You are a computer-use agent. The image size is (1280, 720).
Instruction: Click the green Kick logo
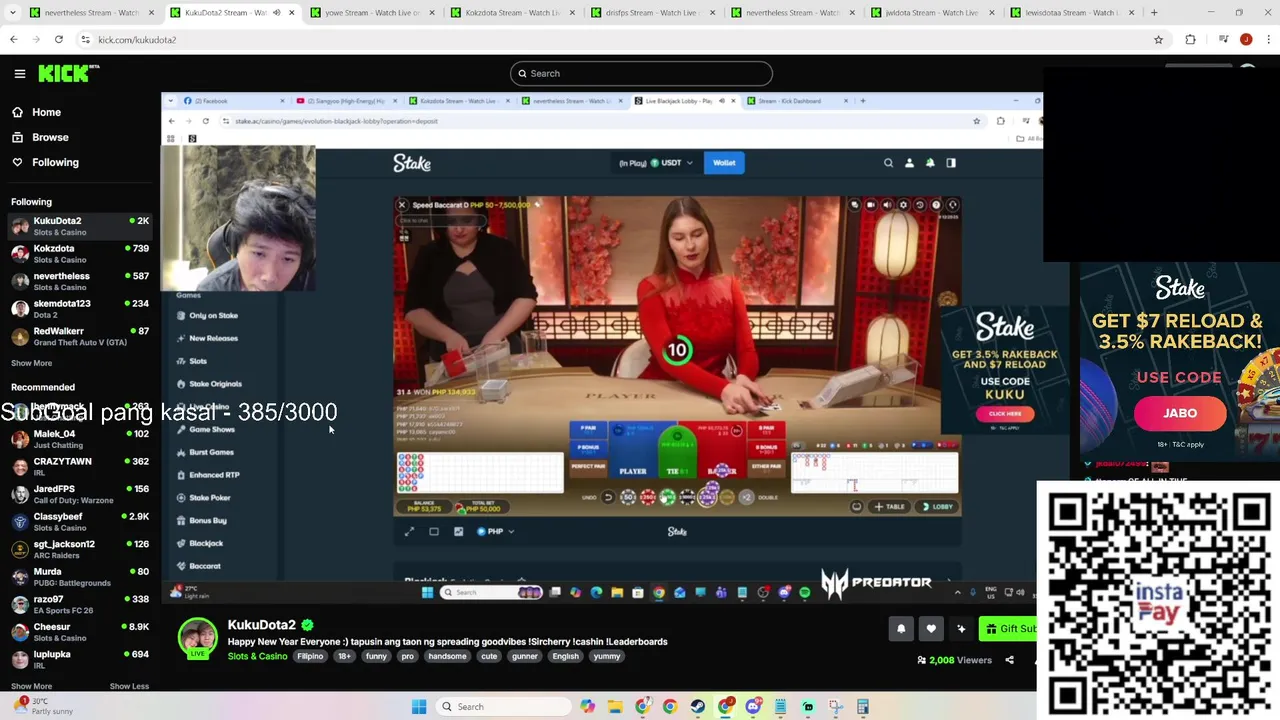coord(68,73)
